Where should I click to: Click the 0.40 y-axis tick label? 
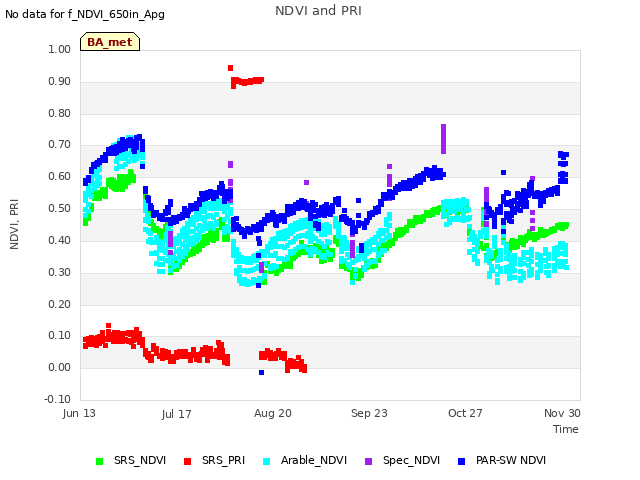click(60, 240)
